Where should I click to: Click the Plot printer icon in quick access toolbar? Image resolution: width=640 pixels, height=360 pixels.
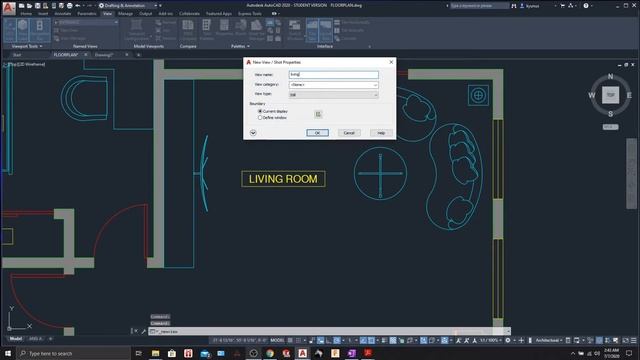pos(69,6)
